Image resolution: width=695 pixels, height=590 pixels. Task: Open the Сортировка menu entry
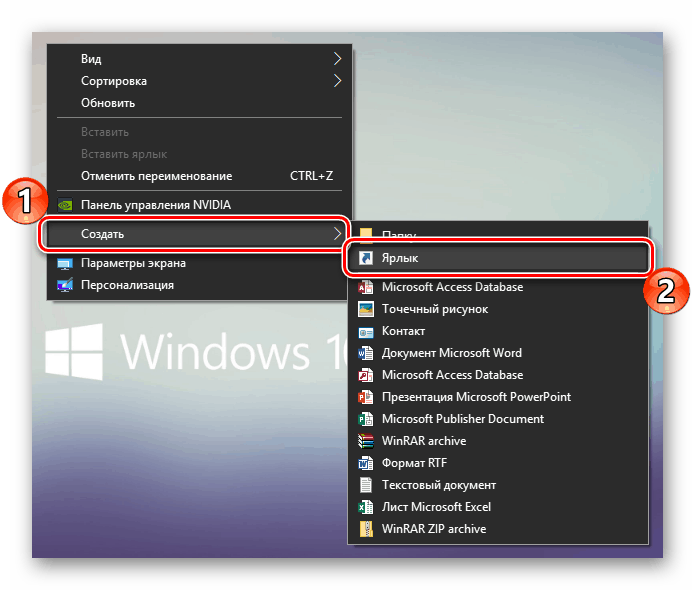coord(199,81)
